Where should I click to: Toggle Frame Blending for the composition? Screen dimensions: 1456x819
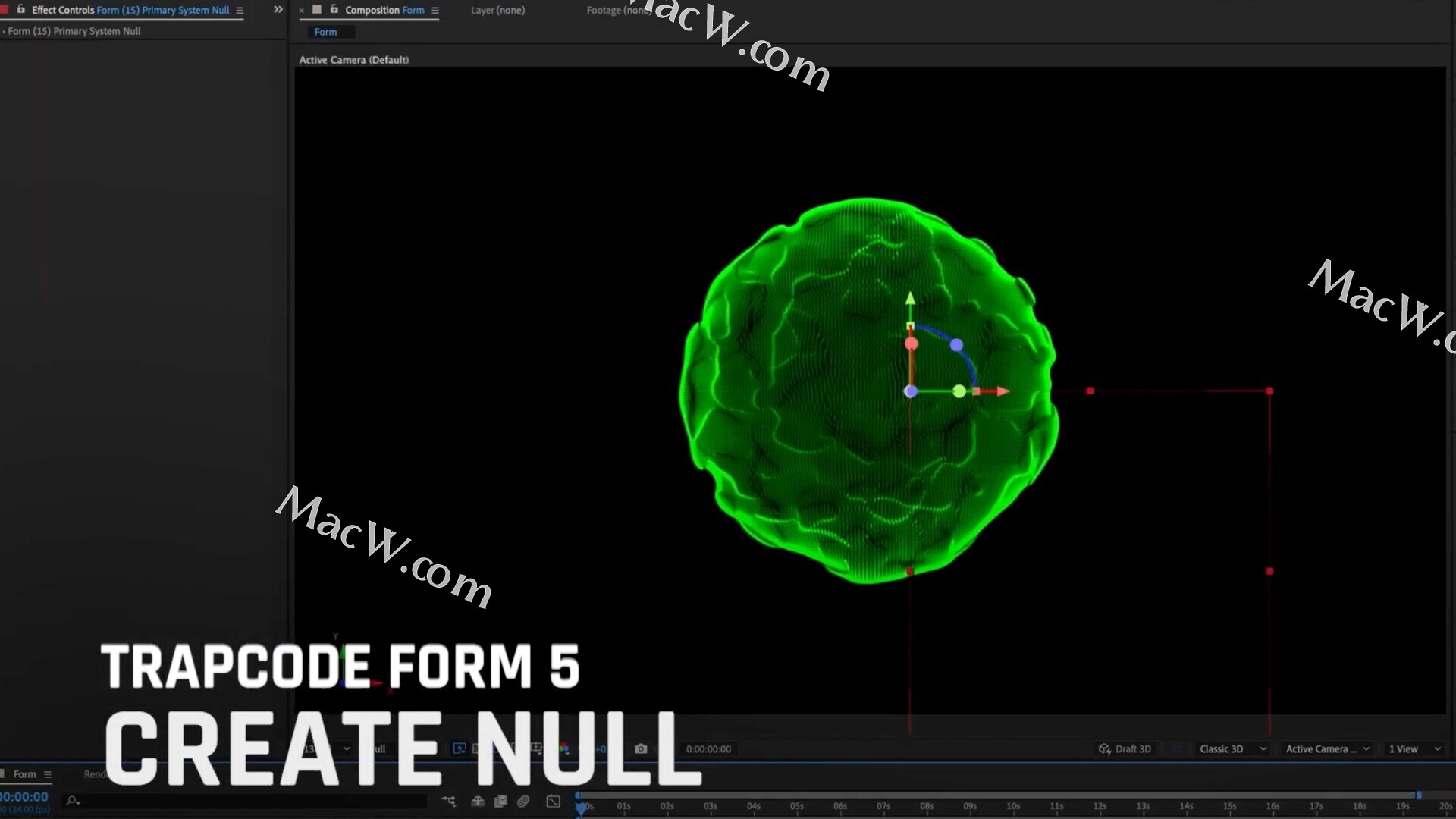coord(500,801)
